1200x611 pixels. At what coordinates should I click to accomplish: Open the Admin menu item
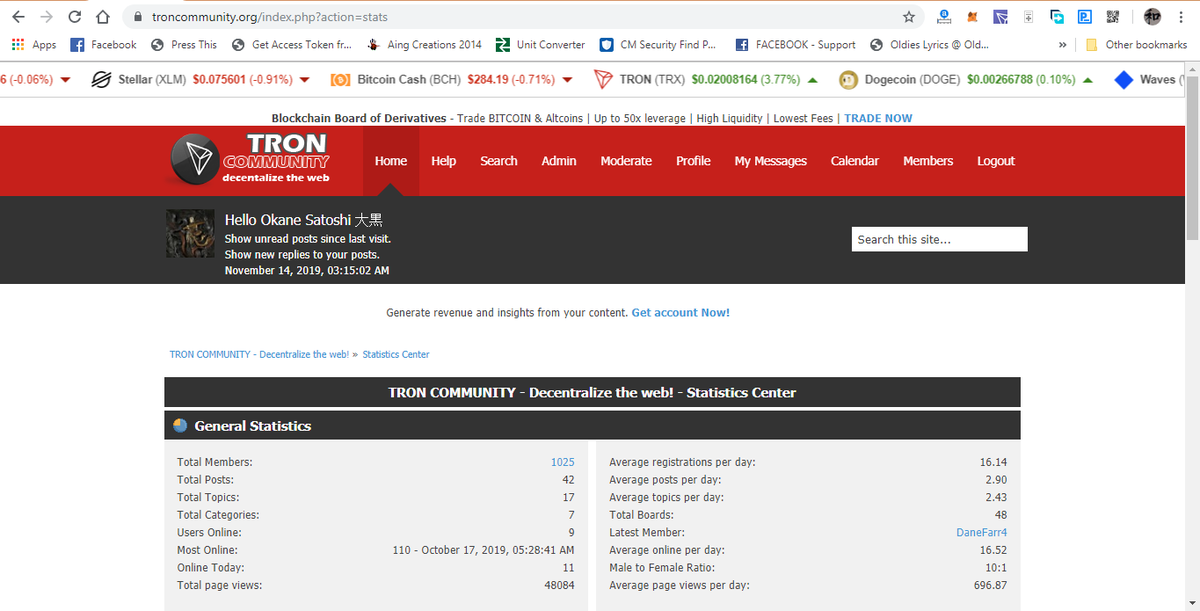(x=559, y=161)
